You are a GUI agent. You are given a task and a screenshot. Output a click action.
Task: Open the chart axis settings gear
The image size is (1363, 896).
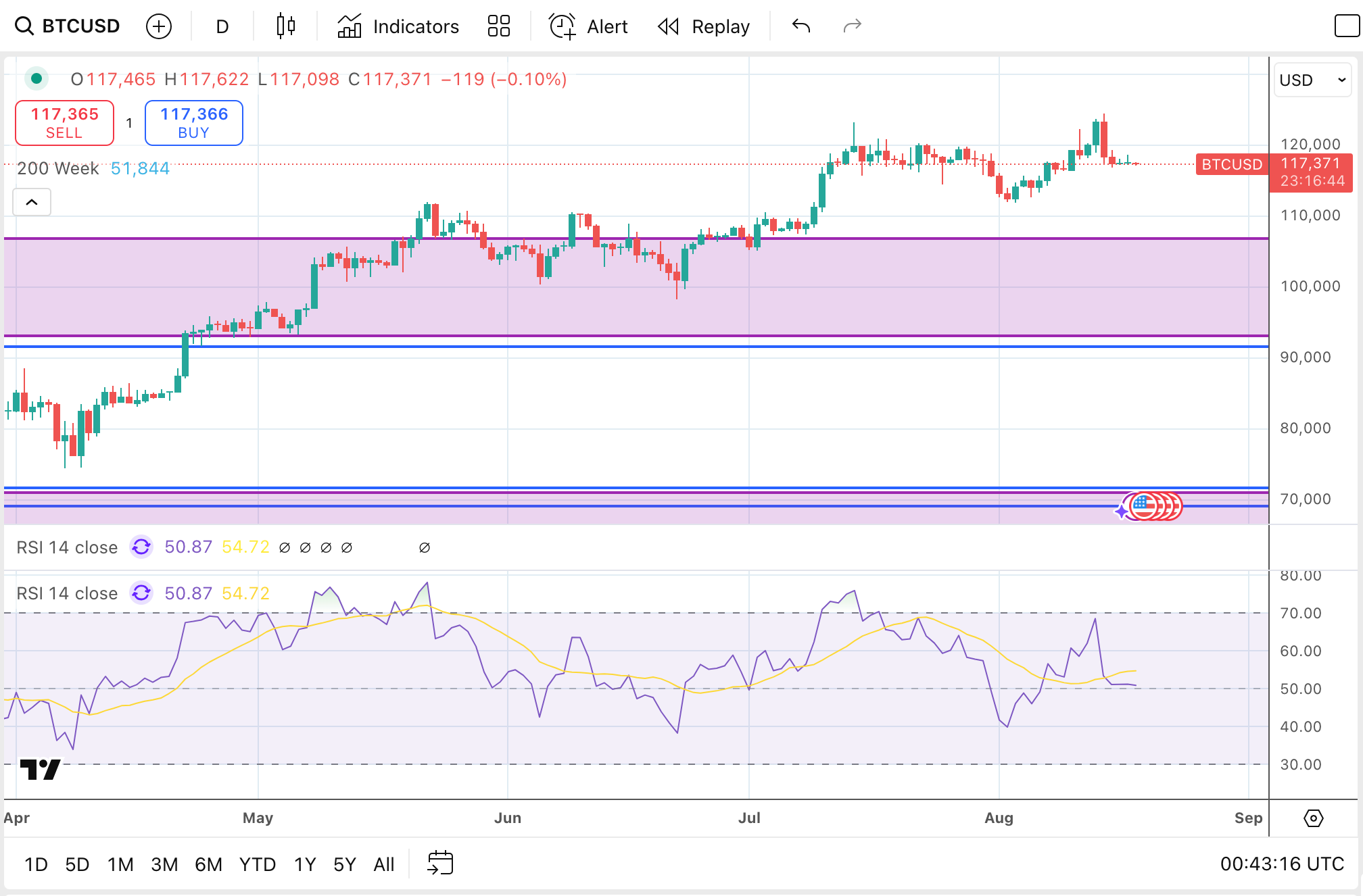click(1313, 818)
